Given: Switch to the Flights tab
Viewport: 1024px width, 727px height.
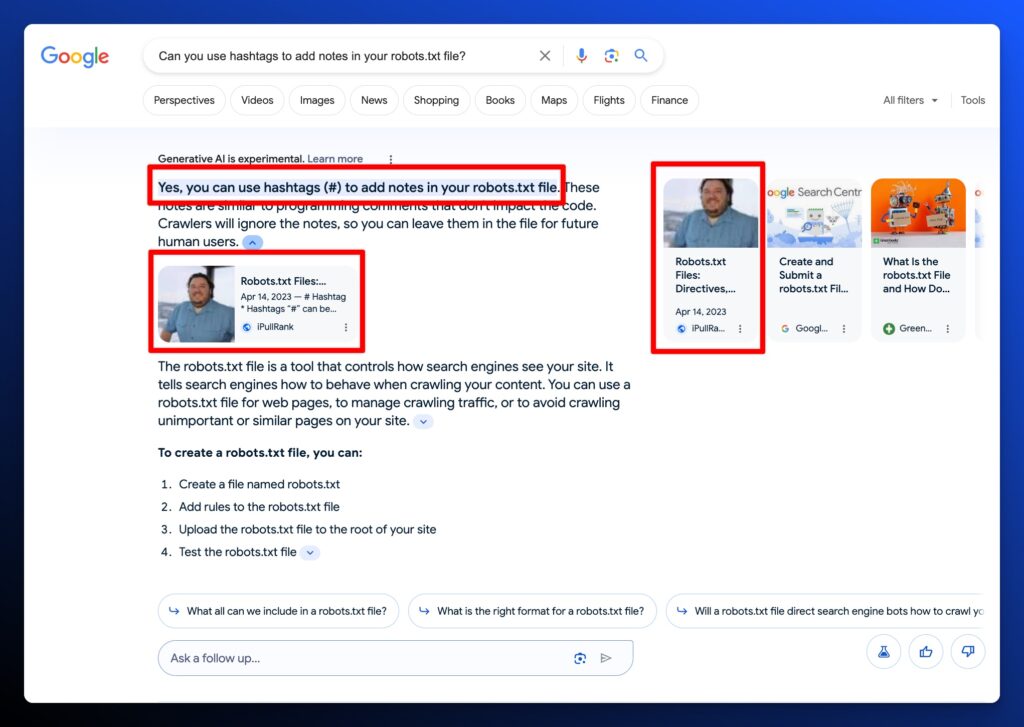Looking at the screenshot, I should tap(608, 100).
